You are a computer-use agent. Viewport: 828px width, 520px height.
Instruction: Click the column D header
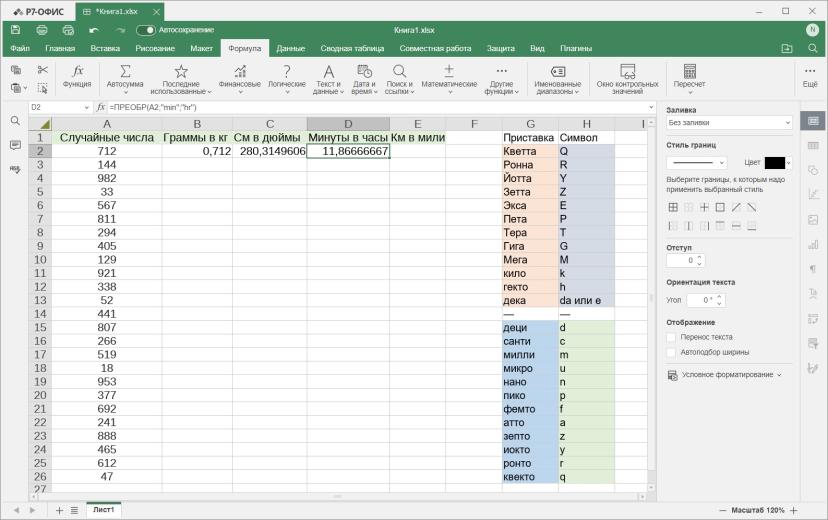coord(348,124)
